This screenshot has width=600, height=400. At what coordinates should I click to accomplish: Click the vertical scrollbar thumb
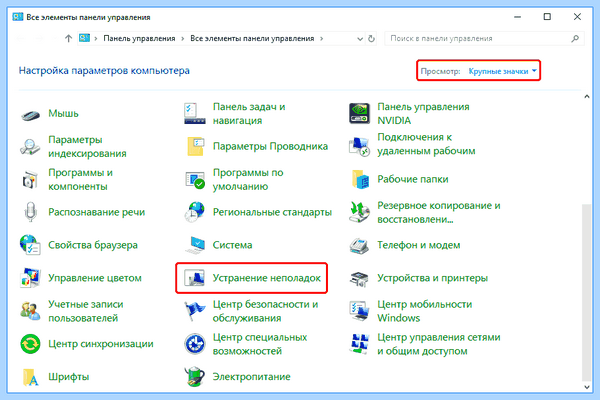pos(587,292)
